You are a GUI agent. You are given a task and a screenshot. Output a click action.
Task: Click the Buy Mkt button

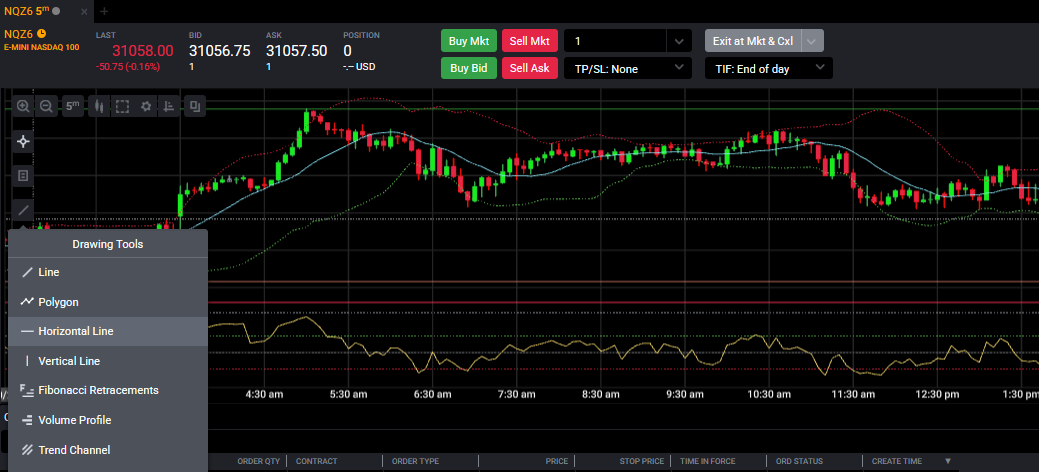[x=468, y=40]
